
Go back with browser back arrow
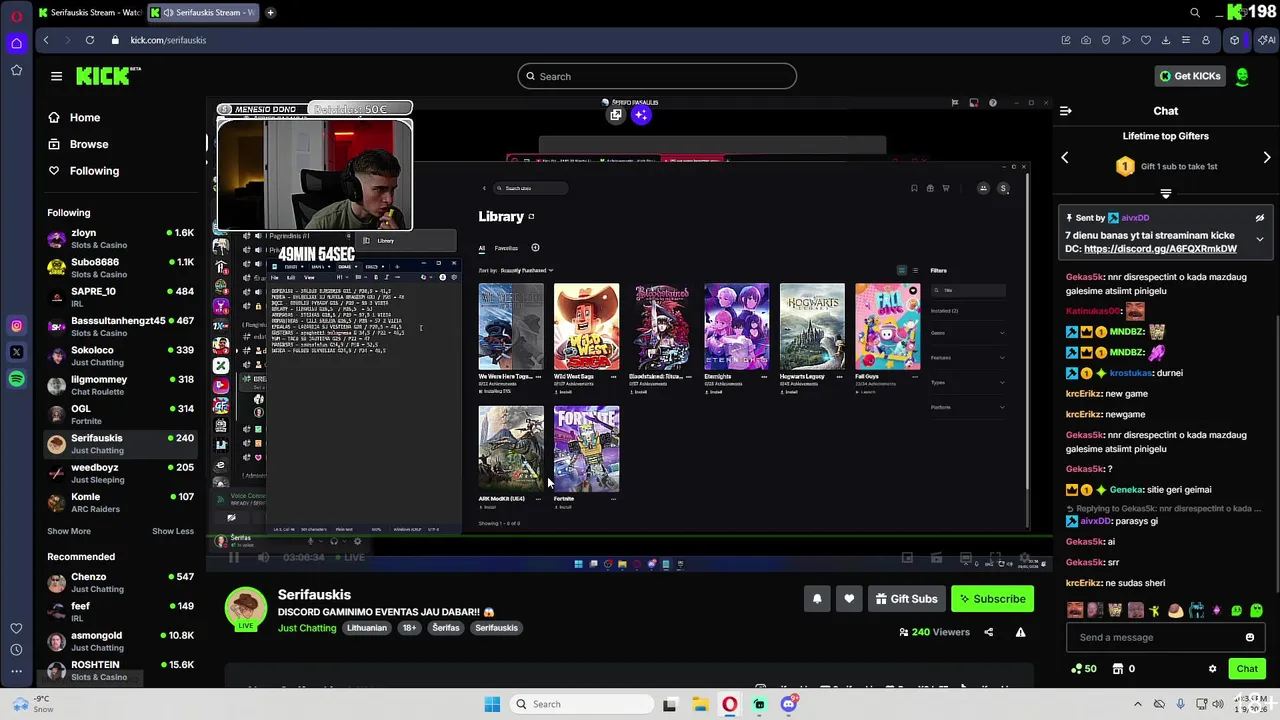point(46,40)
